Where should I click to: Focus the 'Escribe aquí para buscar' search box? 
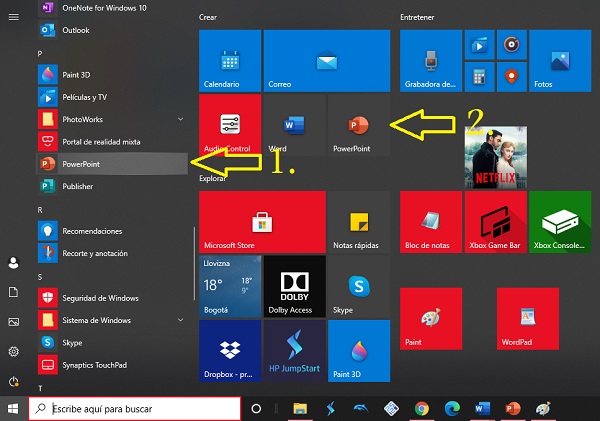coord(135,409)
